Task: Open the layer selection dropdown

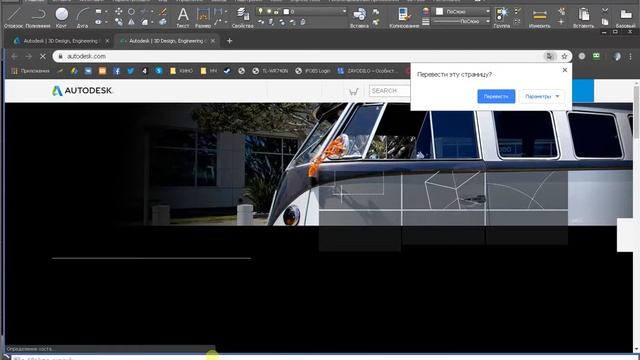Action: tap(301, 11)
